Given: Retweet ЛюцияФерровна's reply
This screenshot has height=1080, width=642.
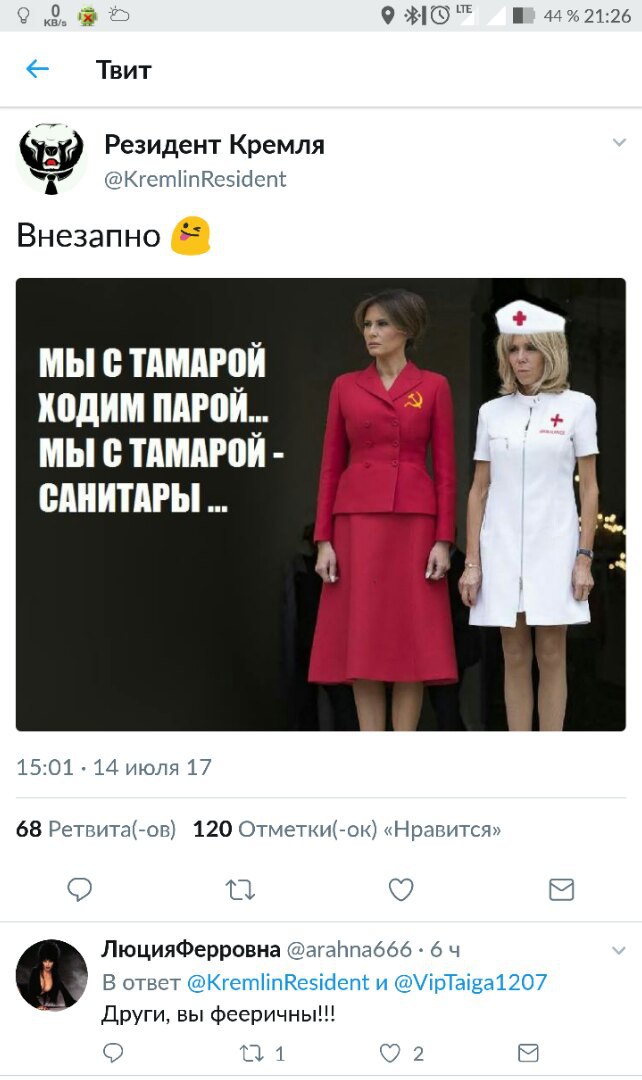Looking at the screenshot, I should tap(262, 1053).
